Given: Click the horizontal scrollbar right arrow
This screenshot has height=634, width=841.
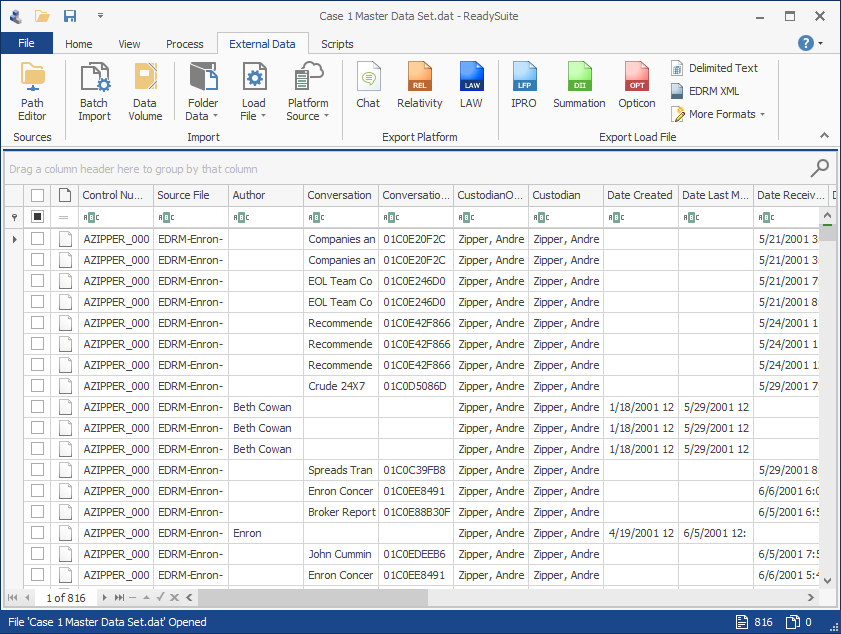Looking at the screenshot, I should click(810, 597).
